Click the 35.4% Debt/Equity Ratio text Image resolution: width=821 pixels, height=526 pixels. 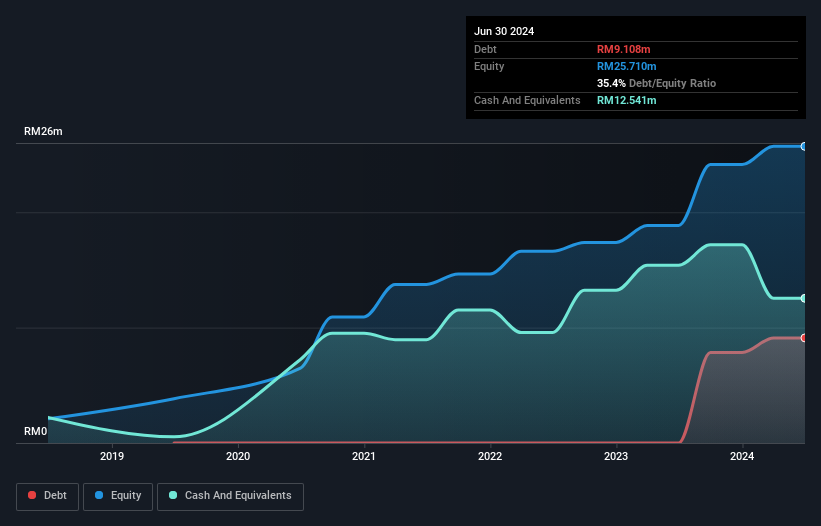tap(657, 83)
